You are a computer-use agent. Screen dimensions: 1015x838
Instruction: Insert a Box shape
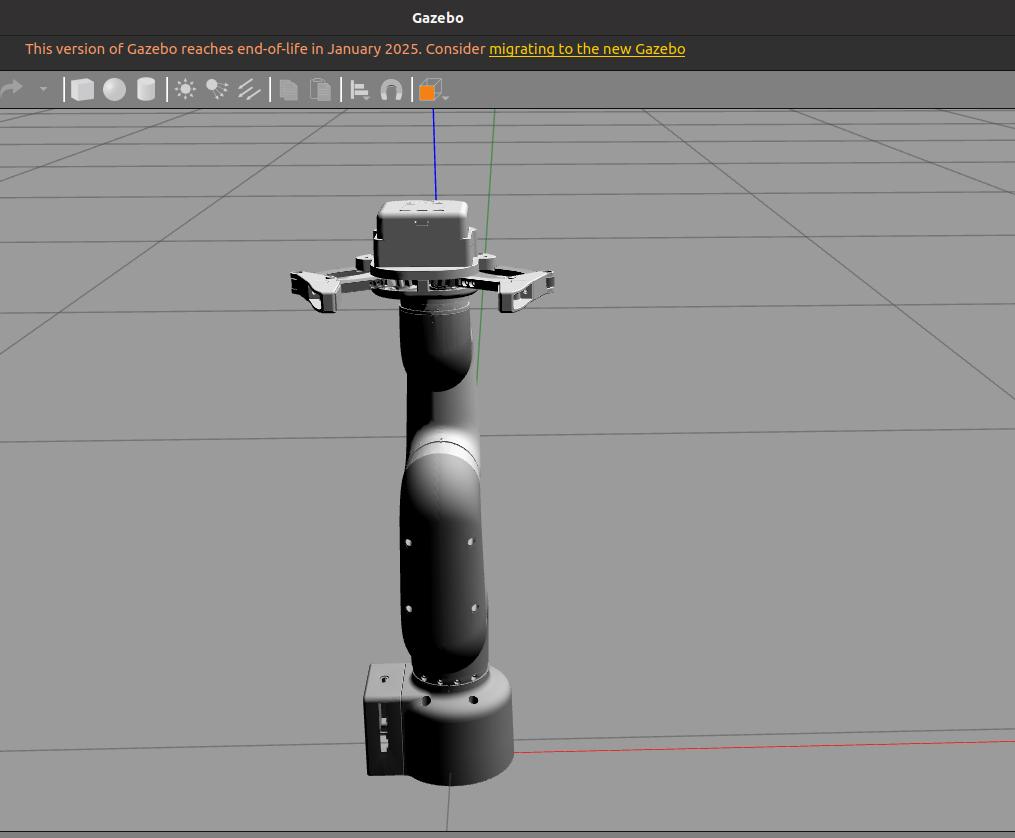pos(82,90)
